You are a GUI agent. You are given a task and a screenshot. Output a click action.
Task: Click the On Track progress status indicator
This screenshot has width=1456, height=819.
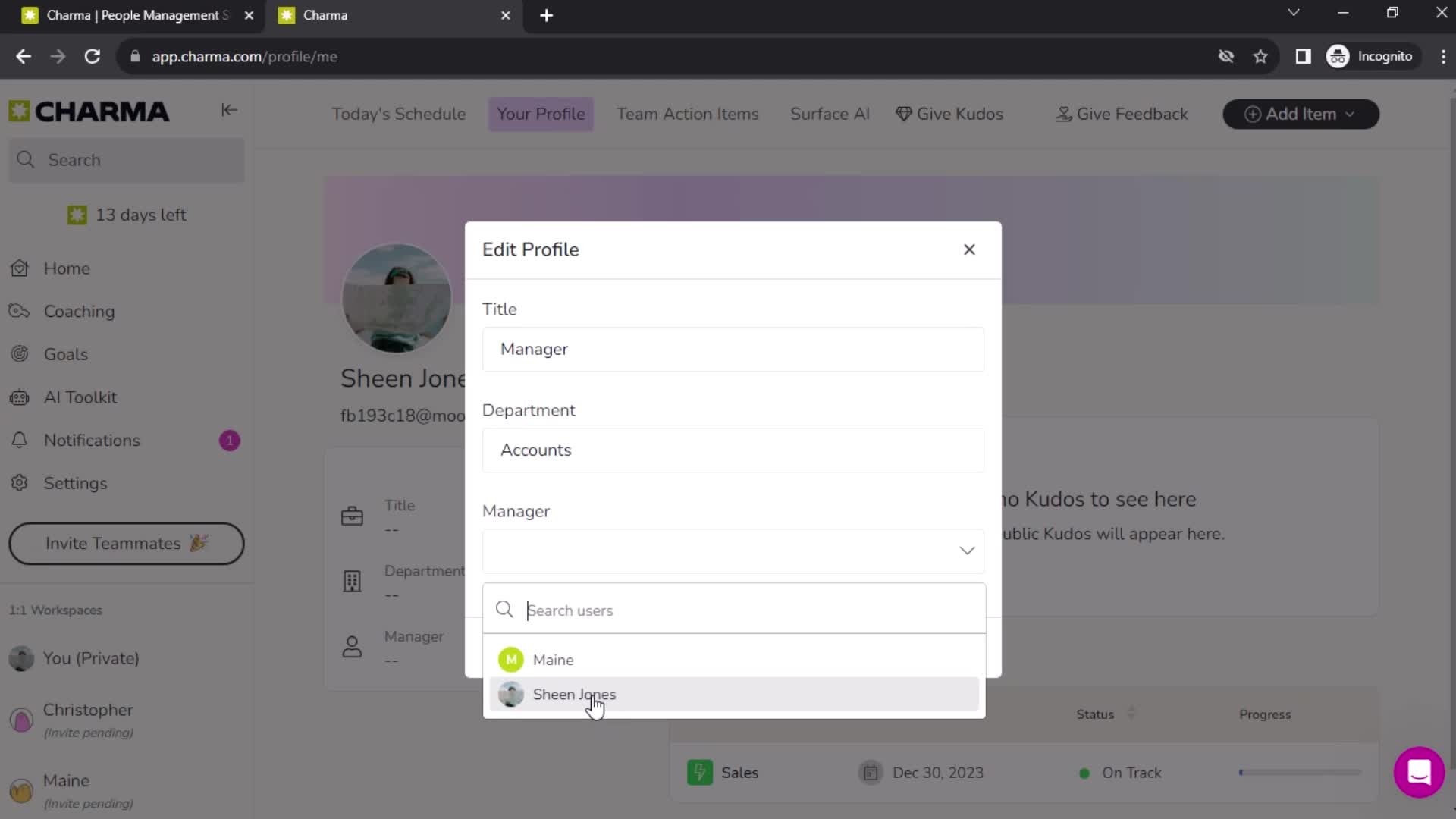click(x=1121, y=773)
